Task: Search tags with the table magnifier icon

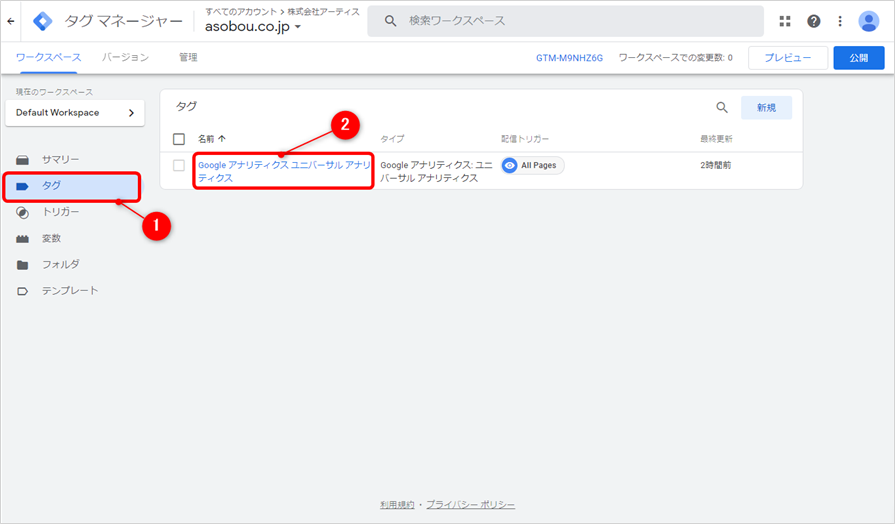Action: tap(722, 107)
